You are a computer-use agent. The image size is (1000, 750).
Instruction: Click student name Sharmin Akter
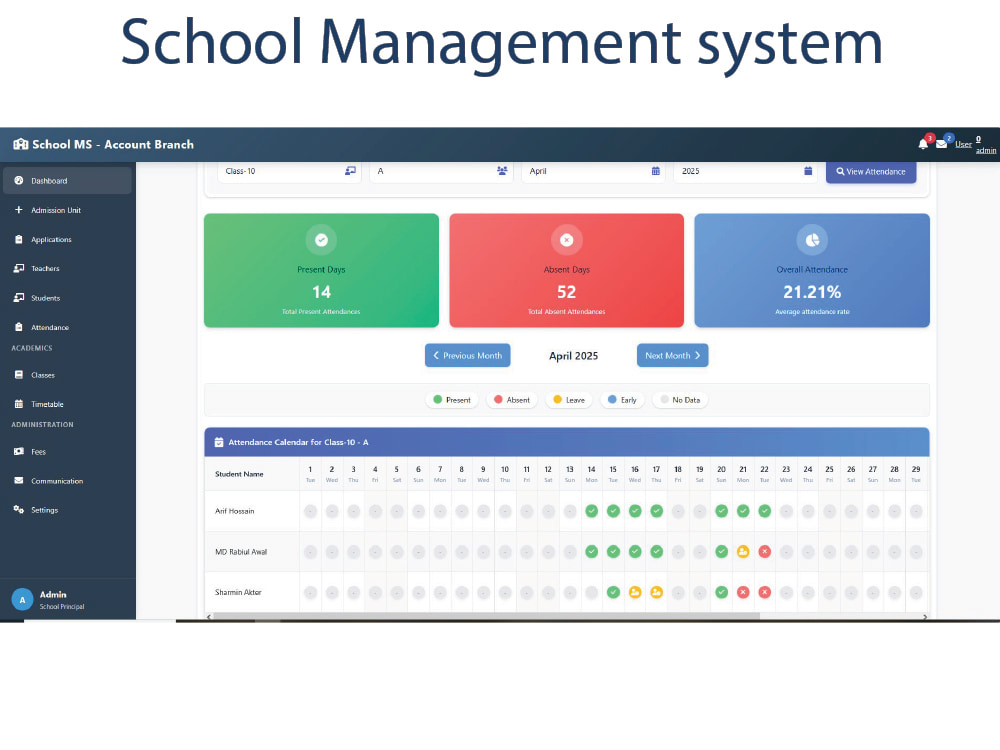[x=239, y=592]
